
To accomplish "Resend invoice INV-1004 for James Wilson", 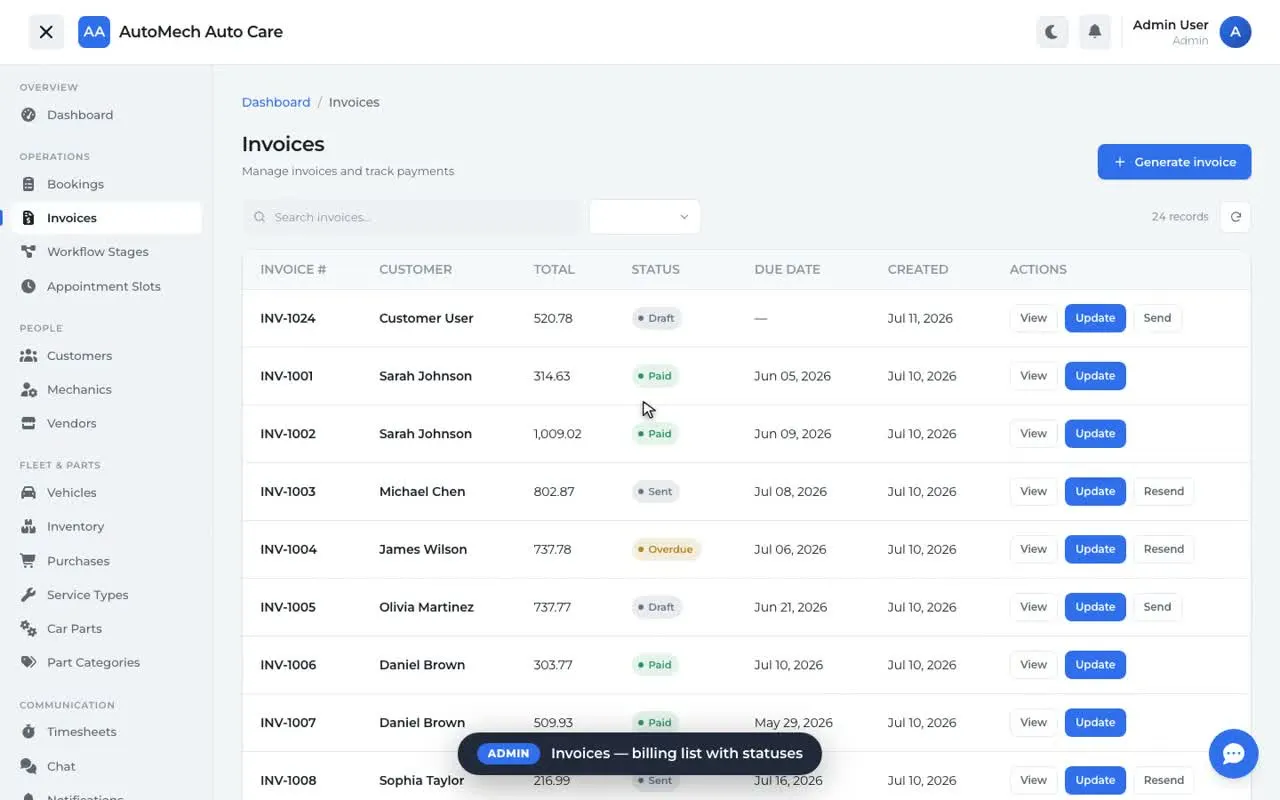I will click(x=1163, y=549).
